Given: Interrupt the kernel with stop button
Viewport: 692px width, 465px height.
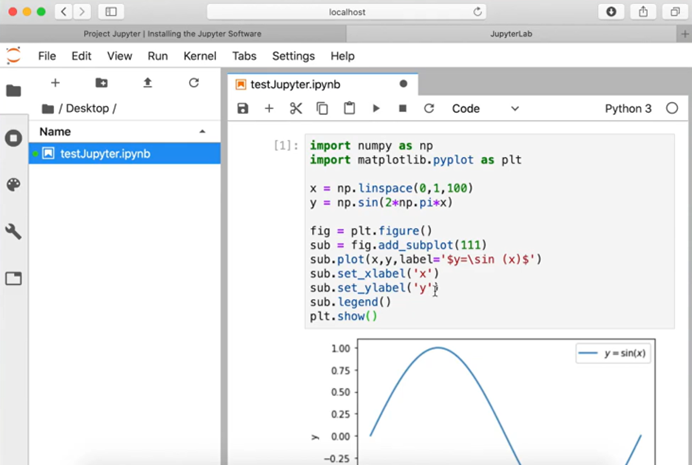Looking at the screenshot, I should point(402,108).
